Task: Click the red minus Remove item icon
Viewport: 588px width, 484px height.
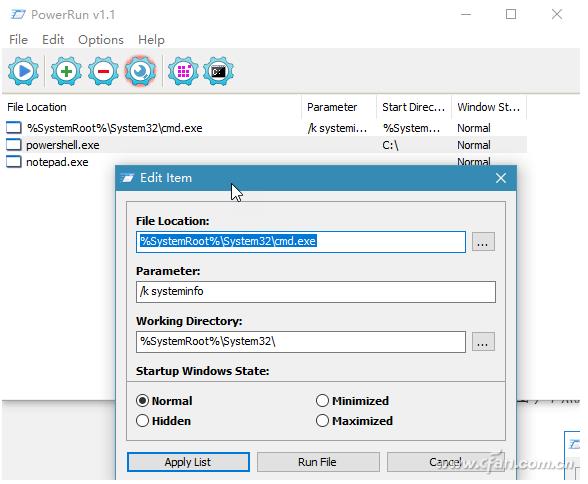Action: [103, 71]
